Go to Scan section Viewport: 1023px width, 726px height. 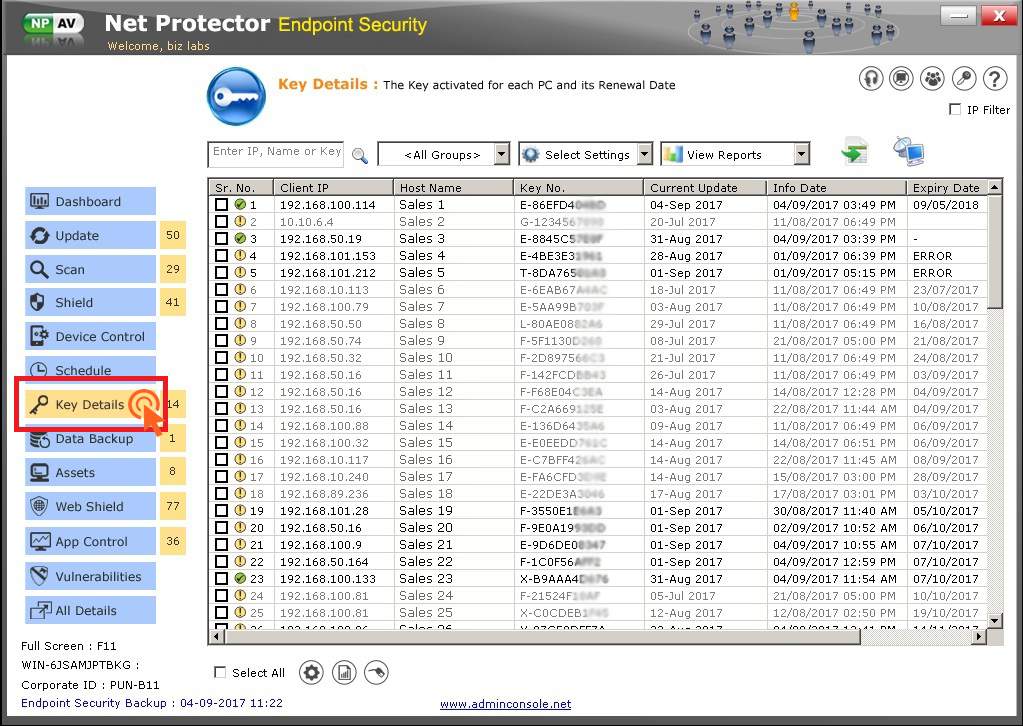tap(91, 269)
